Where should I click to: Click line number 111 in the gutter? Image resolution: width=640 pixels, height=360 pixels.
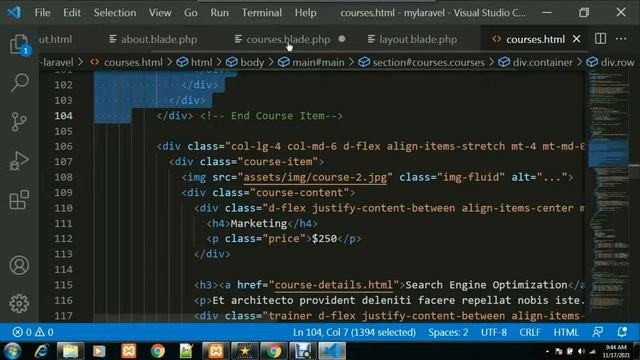click(63, 223)
